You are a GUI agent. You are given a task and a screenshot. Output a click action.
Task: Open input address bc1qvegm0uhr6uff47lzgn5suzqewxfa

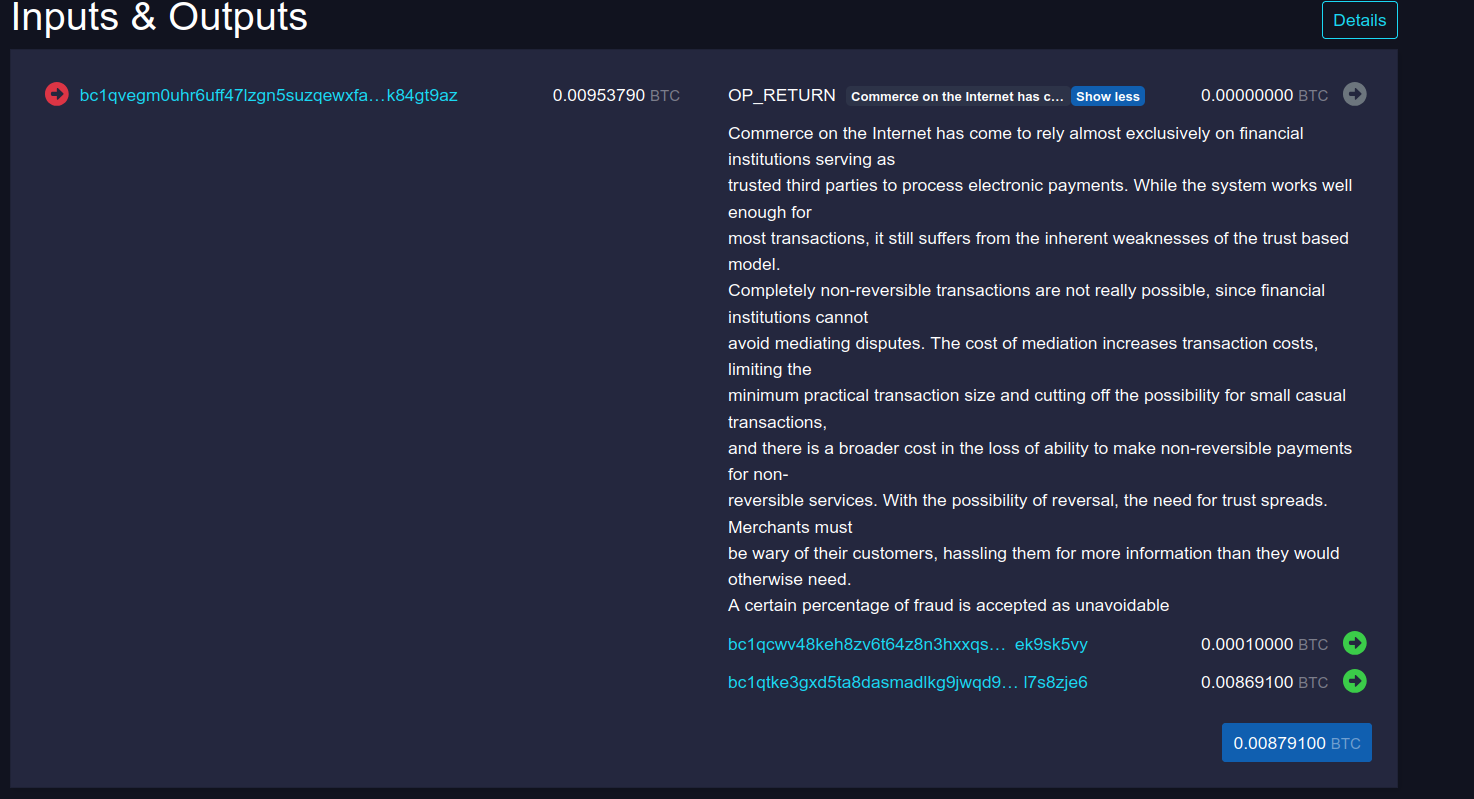(x=268, y=96)
